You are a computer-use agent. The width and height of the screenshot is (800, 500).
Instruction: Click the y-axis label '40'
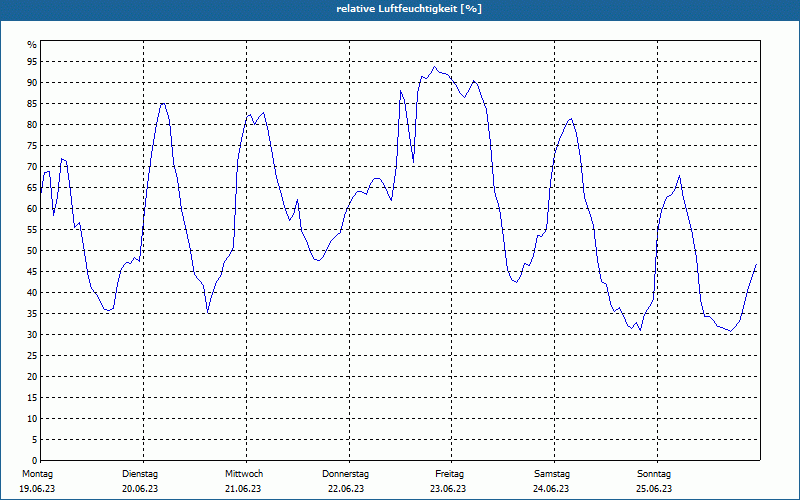tap(32, 293)
